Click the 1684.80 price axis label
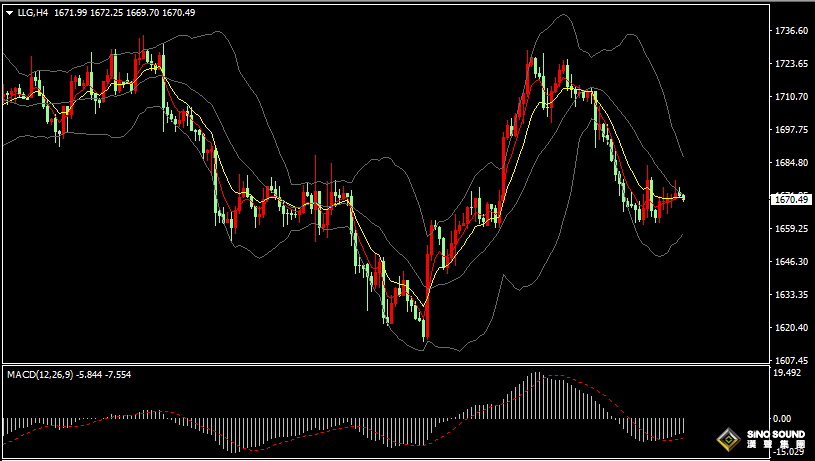This screenshot has height=461, width=815. [x=791, y=163]
